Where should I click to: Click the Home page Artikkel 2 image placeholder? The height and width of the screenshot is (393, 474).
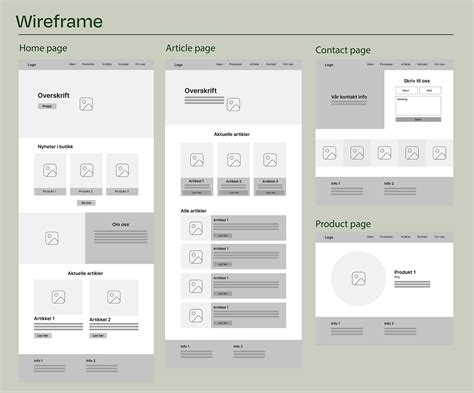(114, 297)
